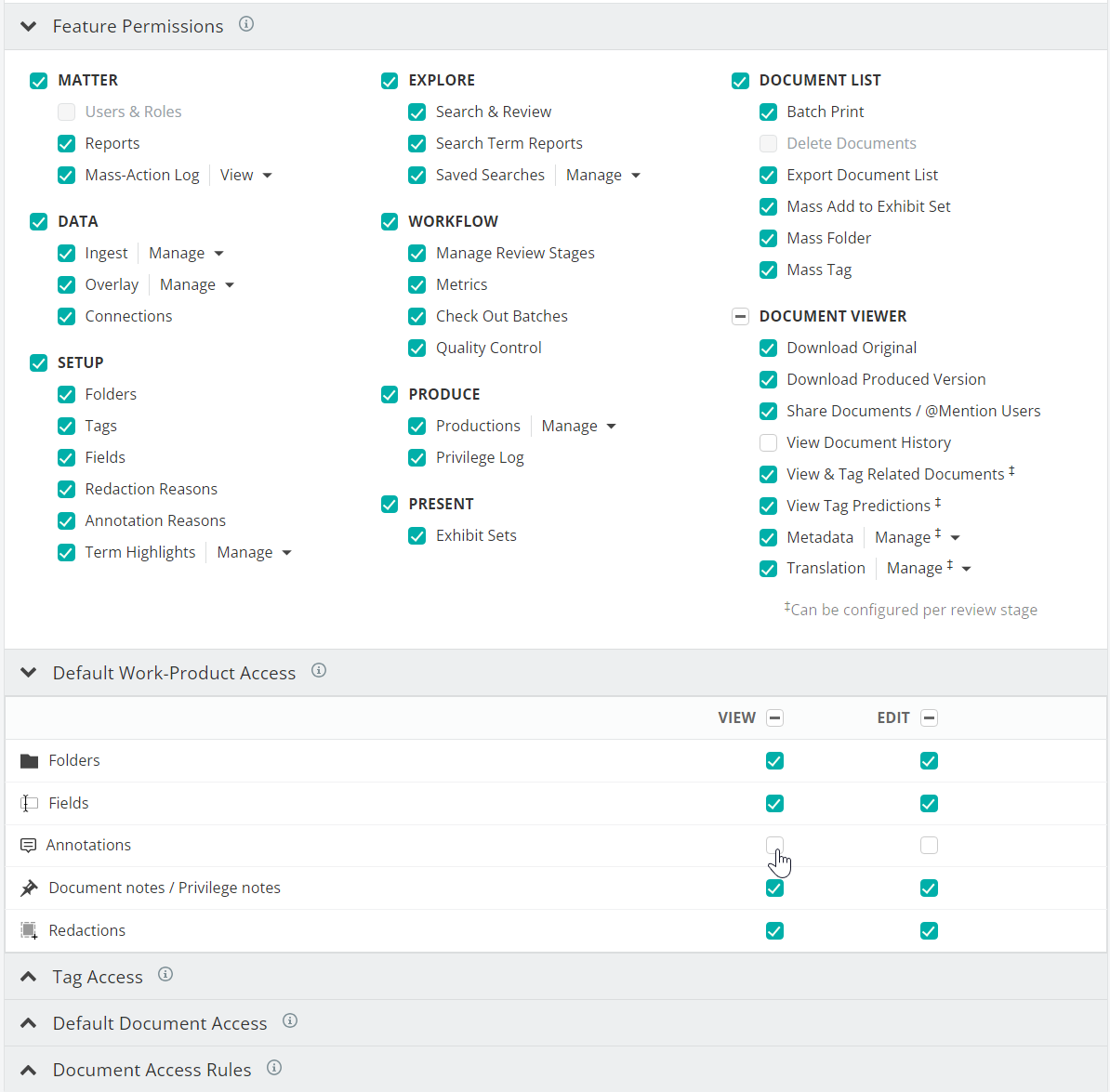Open the Metadata Manage dropdown
Screen dimensions: 1110x1092
918,537
